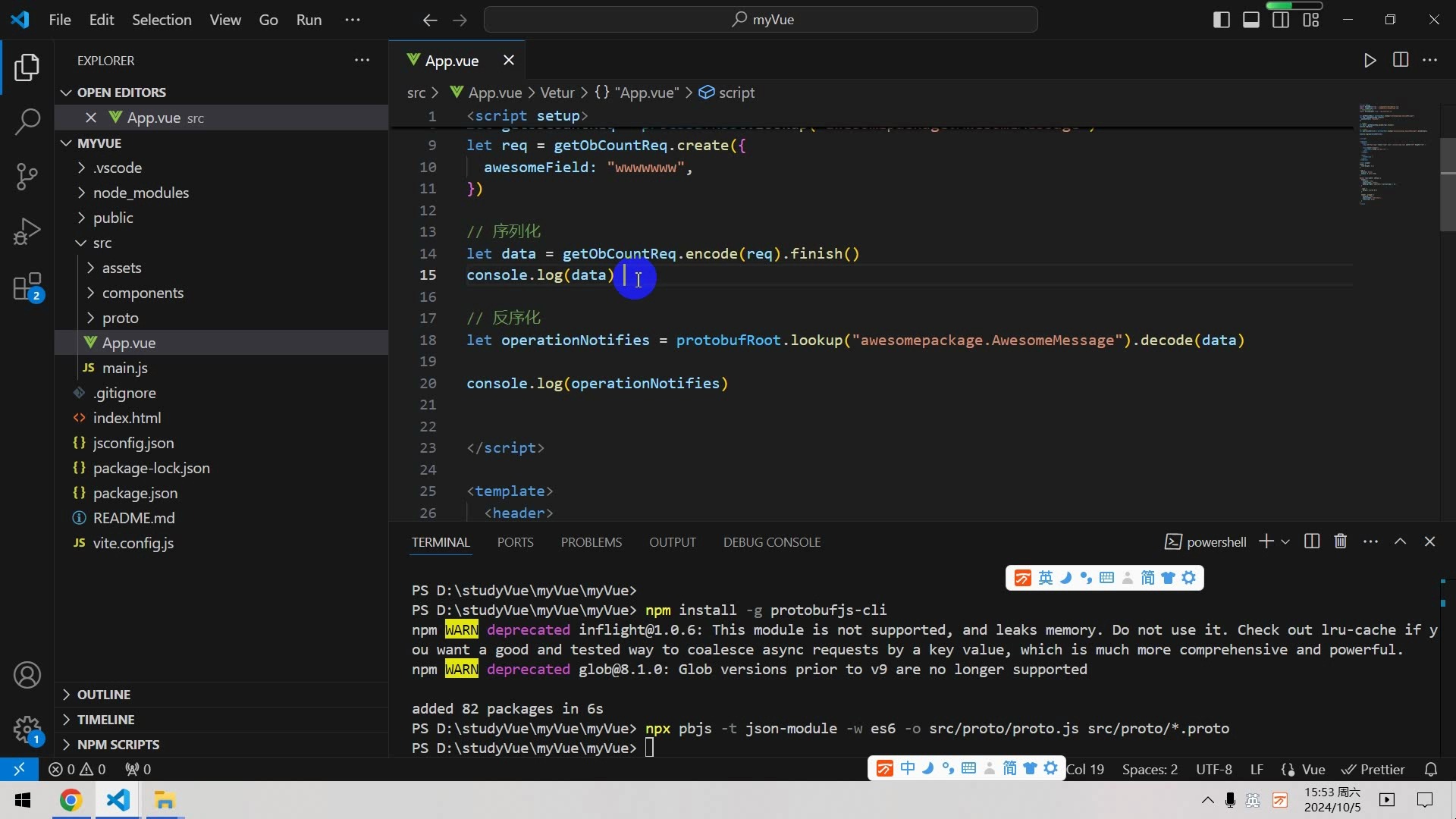
Task: Open the Accounts icon in activity bar
Action: pos(27,675)
